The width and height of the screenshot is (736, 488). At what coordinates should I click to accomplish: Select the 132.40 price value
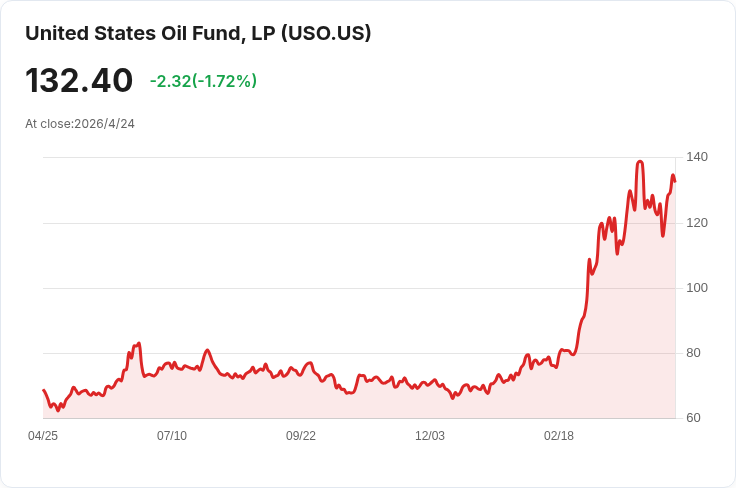click(x=79, y=80)
